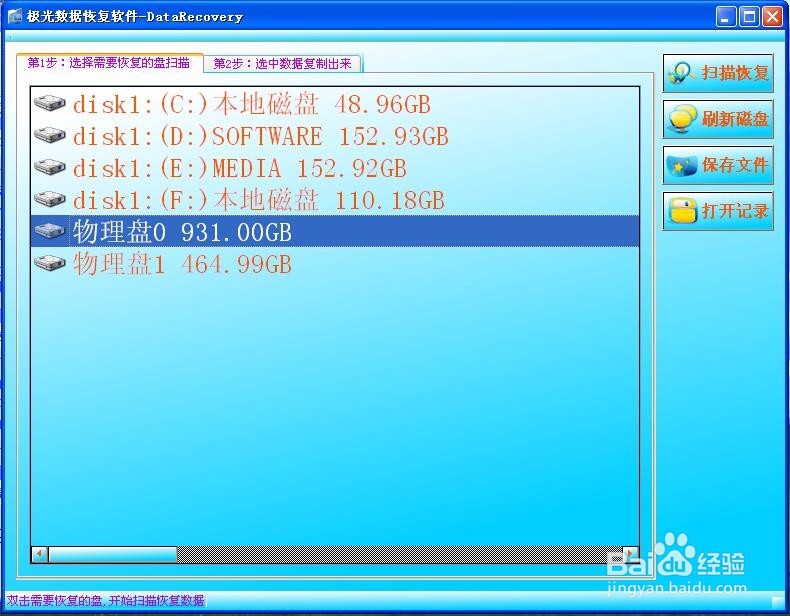This screenshot has width=790, height=616.
Task: Click the horizontal scrollbar thumb
Action: point(112,554)
